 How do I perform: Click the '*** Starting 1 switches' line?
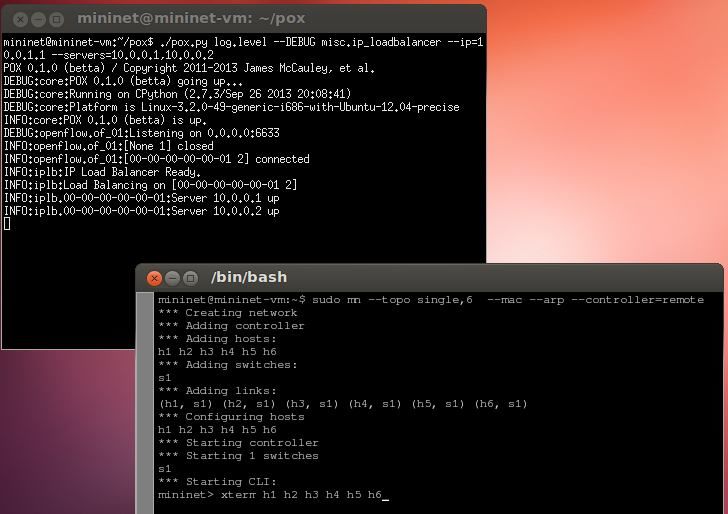pos(238,455)
